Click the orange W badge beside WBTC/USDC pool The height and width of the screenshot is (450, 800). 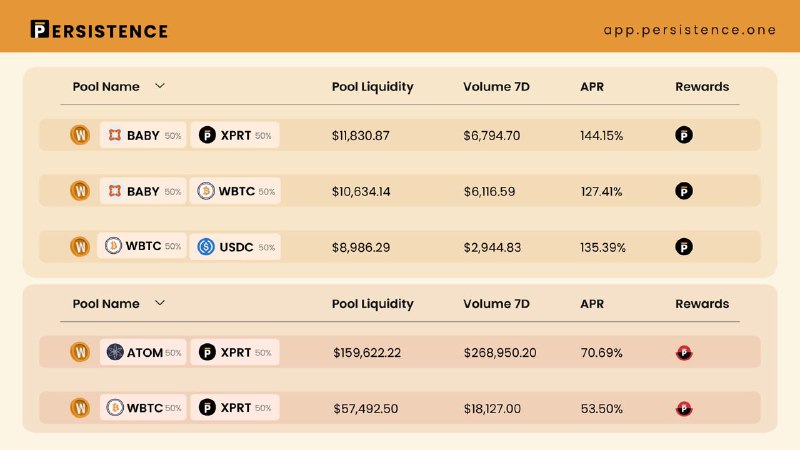pos(80,246)
